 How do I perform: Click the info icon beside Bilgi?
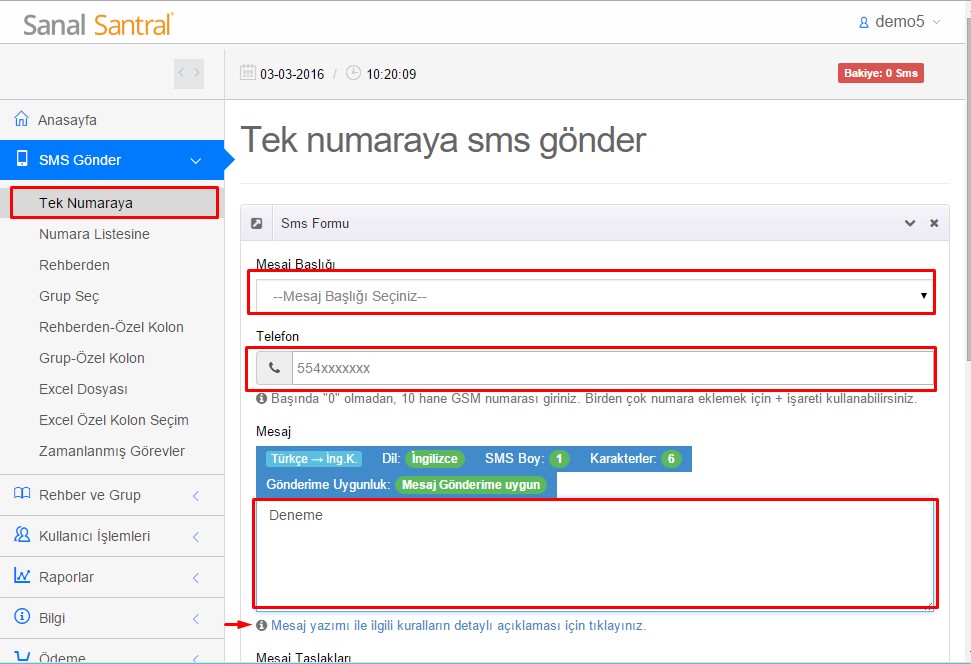(x=22, y=616)
